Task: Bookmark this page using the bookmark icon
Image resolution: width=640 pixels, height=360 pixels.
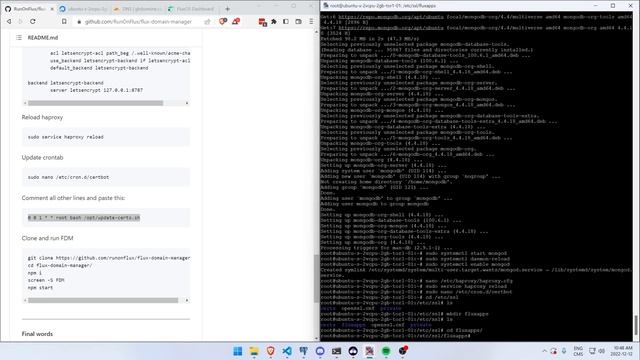Action: [x=64, y=21]
